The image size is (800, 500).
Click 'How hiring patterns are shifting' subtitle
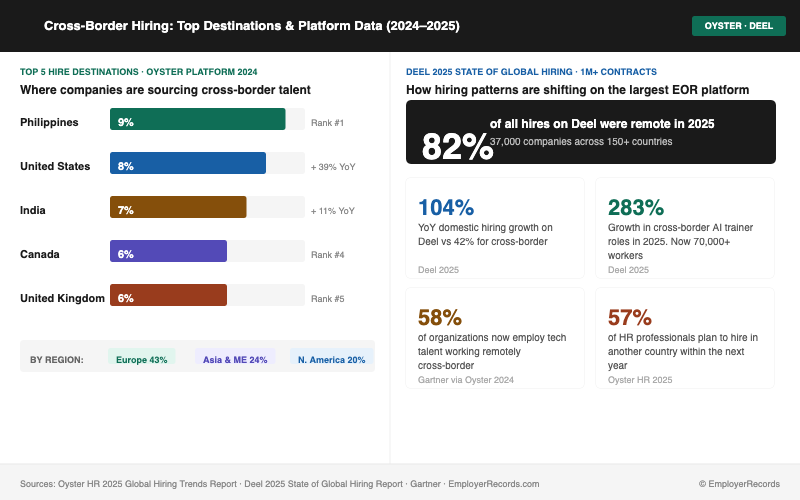pos(578,90)
